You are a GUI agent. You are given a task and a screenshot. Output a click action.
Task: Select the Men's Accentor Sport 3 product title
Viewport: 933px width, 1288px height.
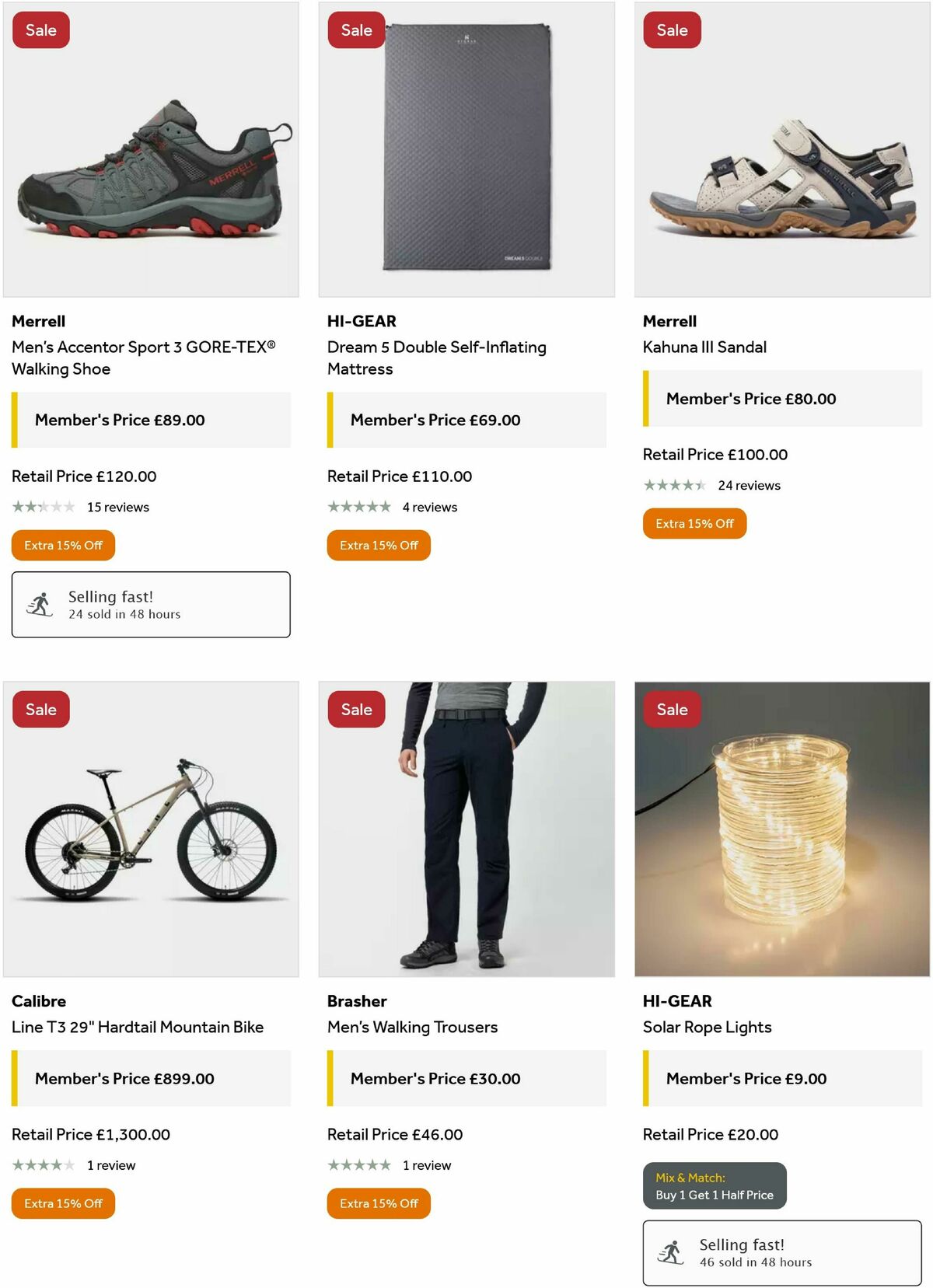(x=144, y=358)
